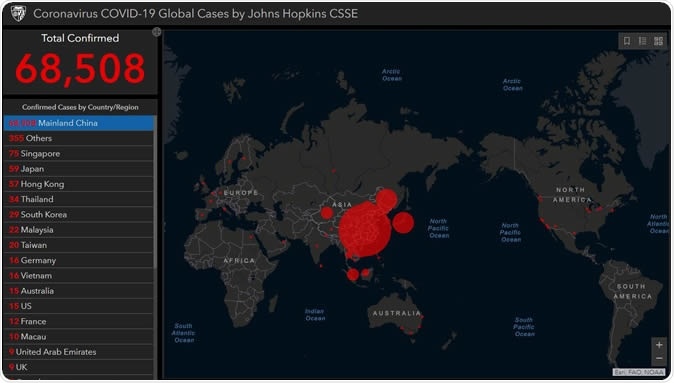The width and height of the screenshot is (674, 383).
Task: Click the red circle over Japan
Action: tap(403, 222)
